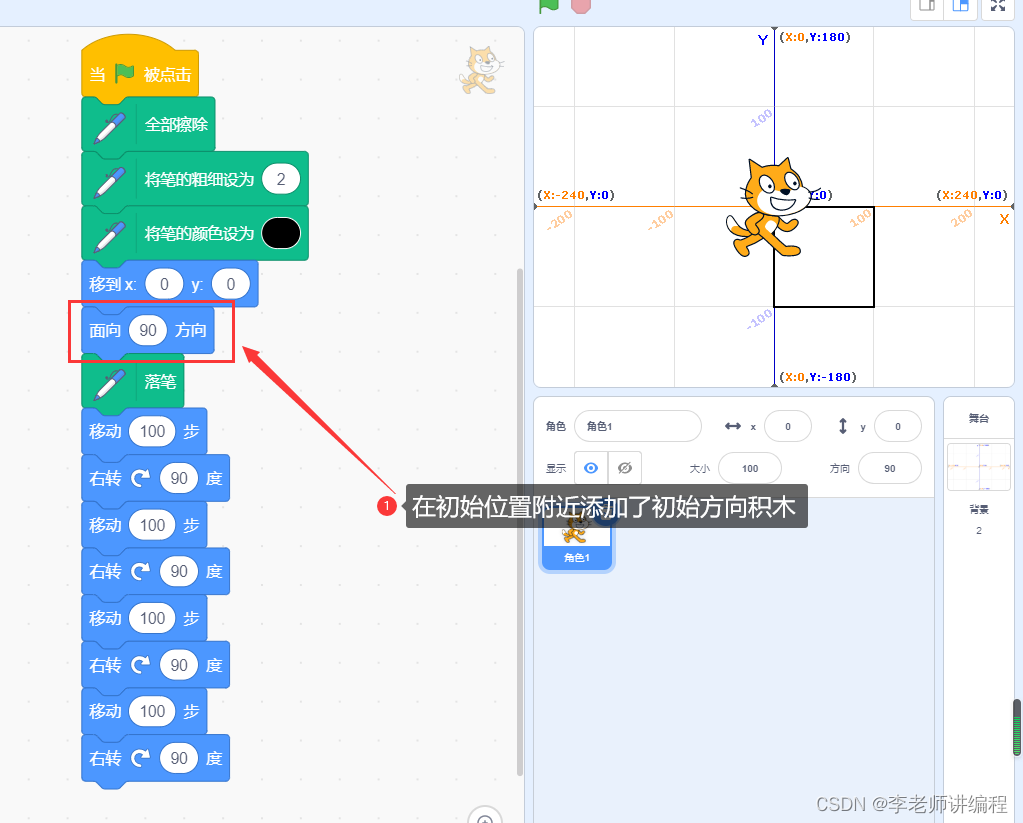Viewport: 1023px width, 823px height.
Task: Click the zoom in button in the workspace
Action: (x=485, y=818)
